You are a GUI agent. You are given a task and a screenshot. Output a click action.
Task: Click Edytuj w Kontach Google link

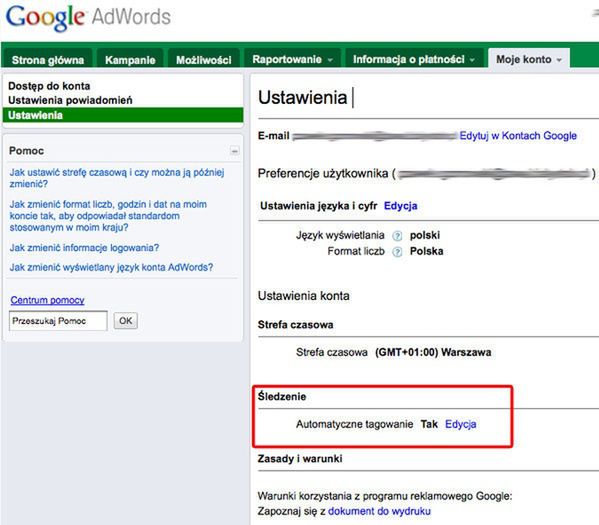coord(518,136)
